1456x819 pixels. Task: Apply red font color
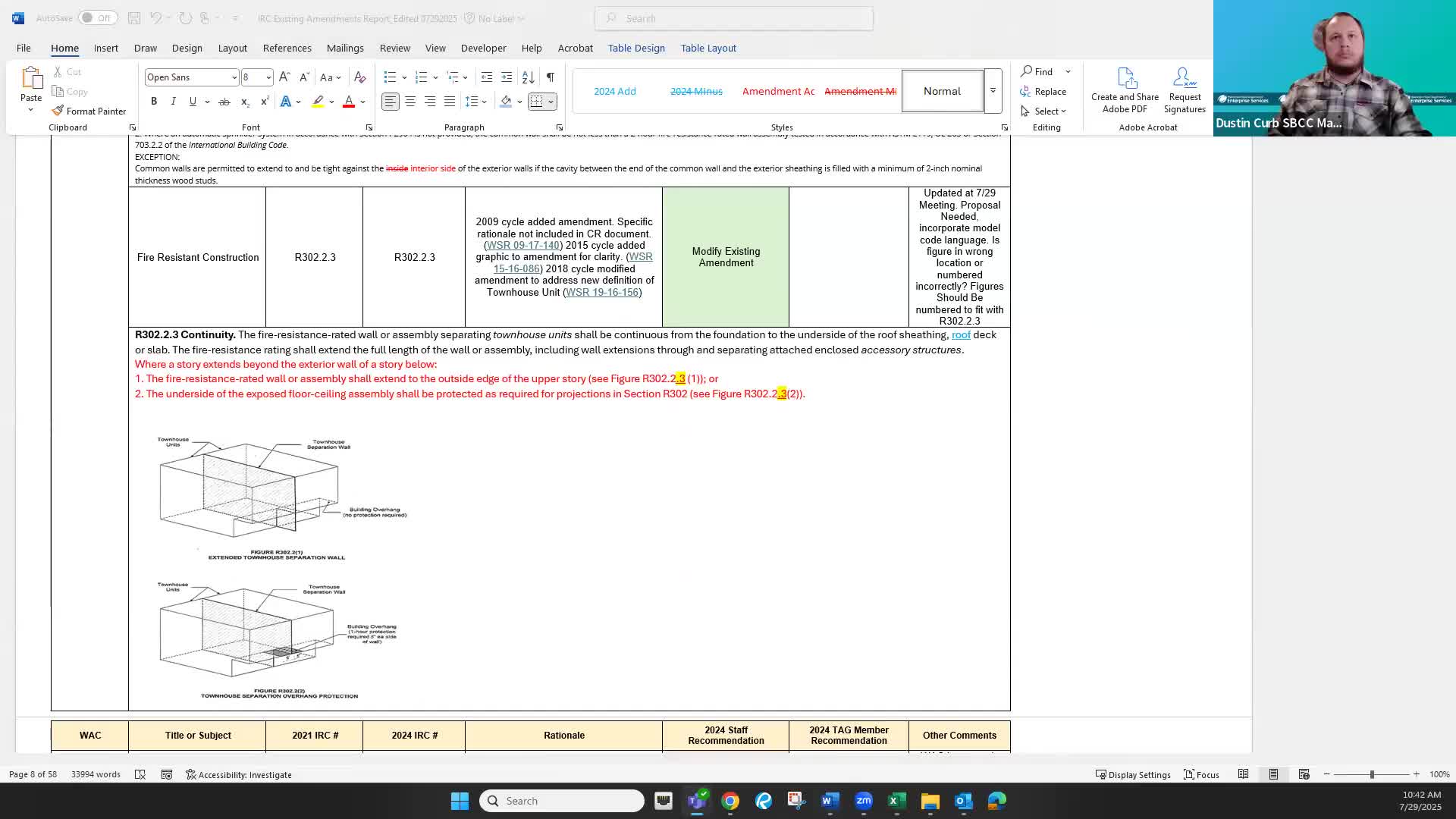pyautogui.click(x=349, y=102)
